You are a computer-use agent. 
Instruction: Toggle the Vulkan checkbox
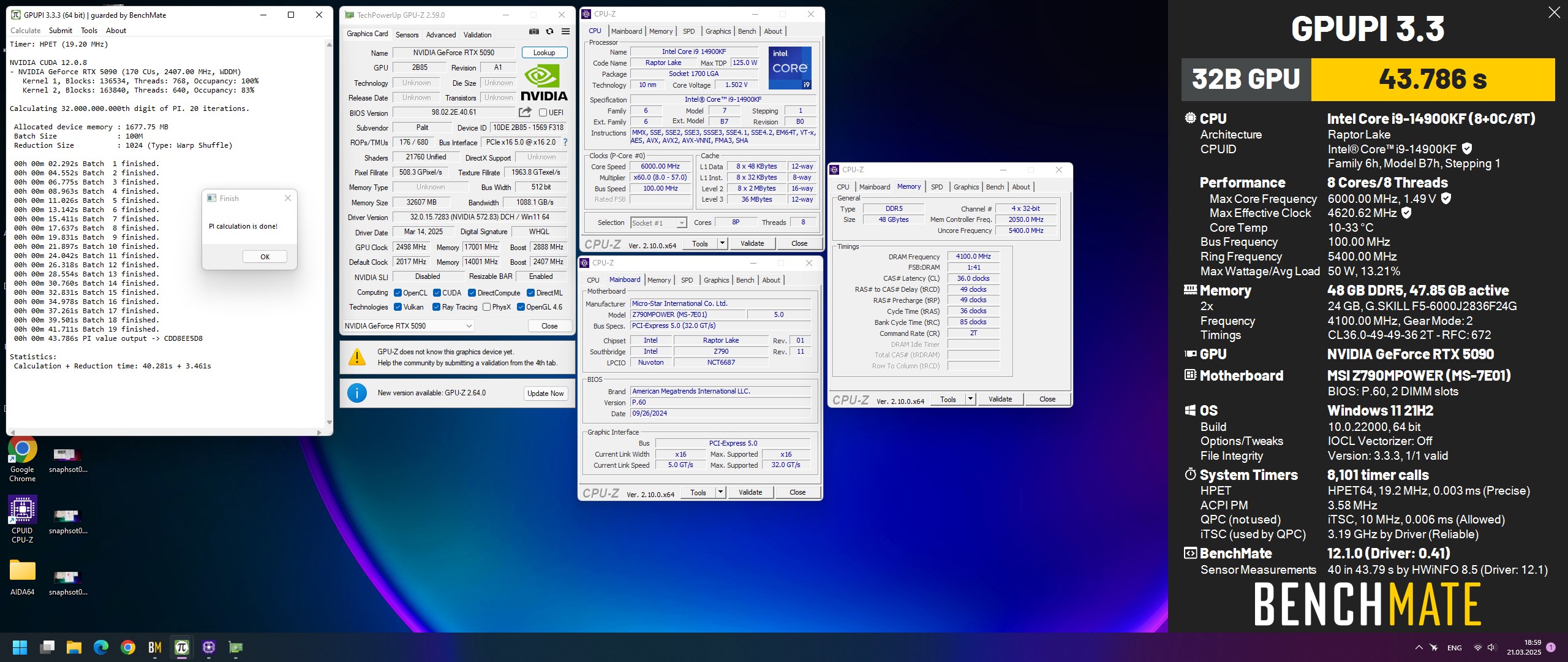[398, 307]
